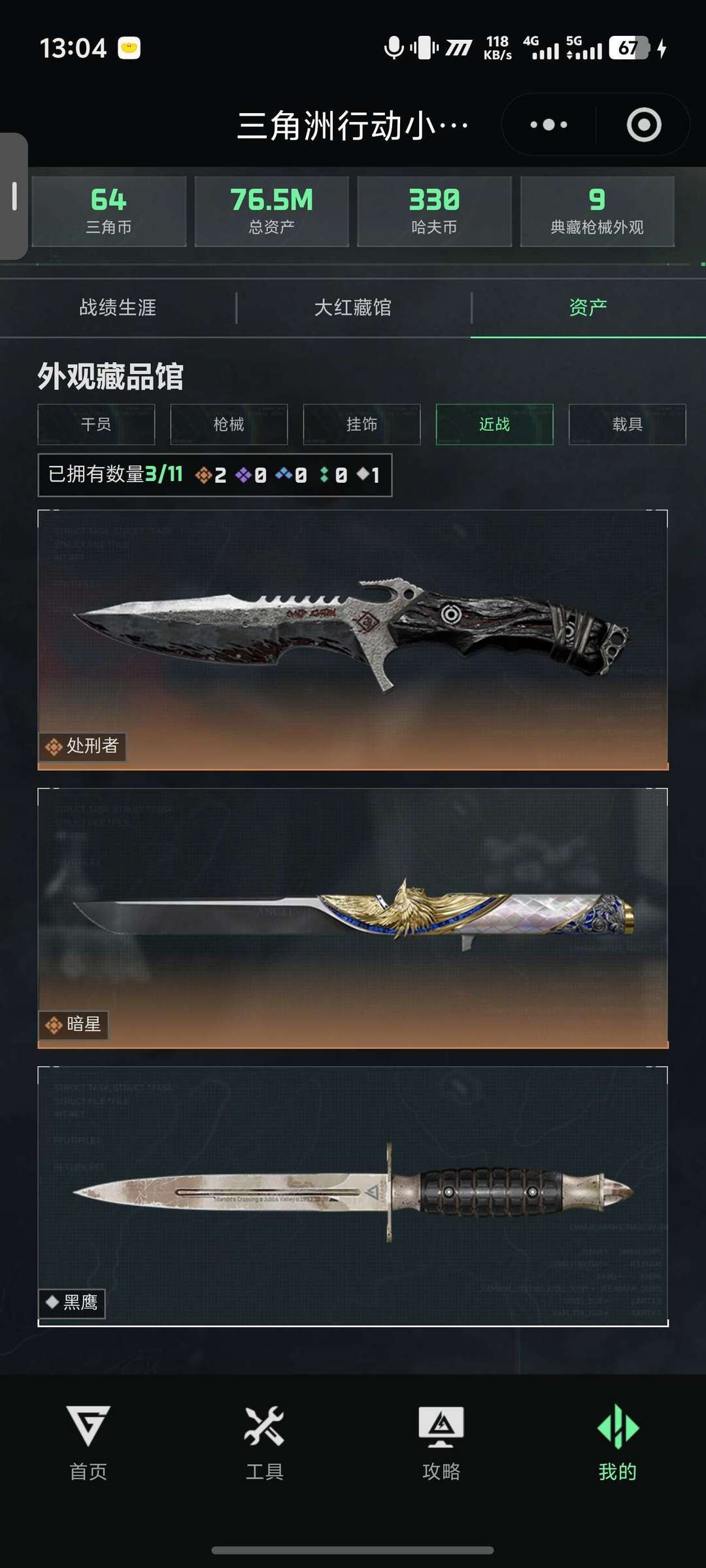706x1568 pixels.
Task: Select the 近战 melee filter
Action: click(494, 425)
